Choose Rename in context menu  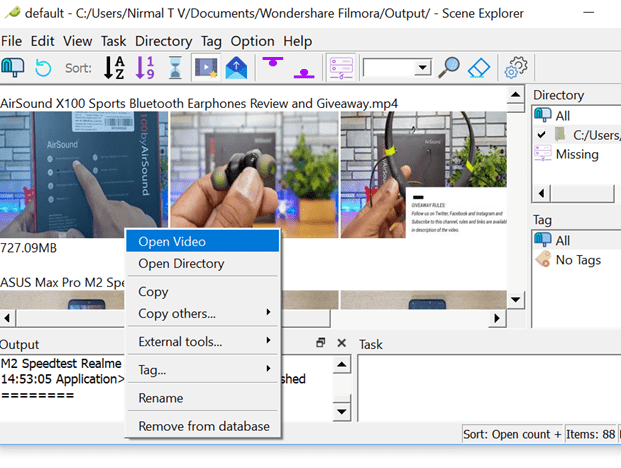click(x=202, y=398)
